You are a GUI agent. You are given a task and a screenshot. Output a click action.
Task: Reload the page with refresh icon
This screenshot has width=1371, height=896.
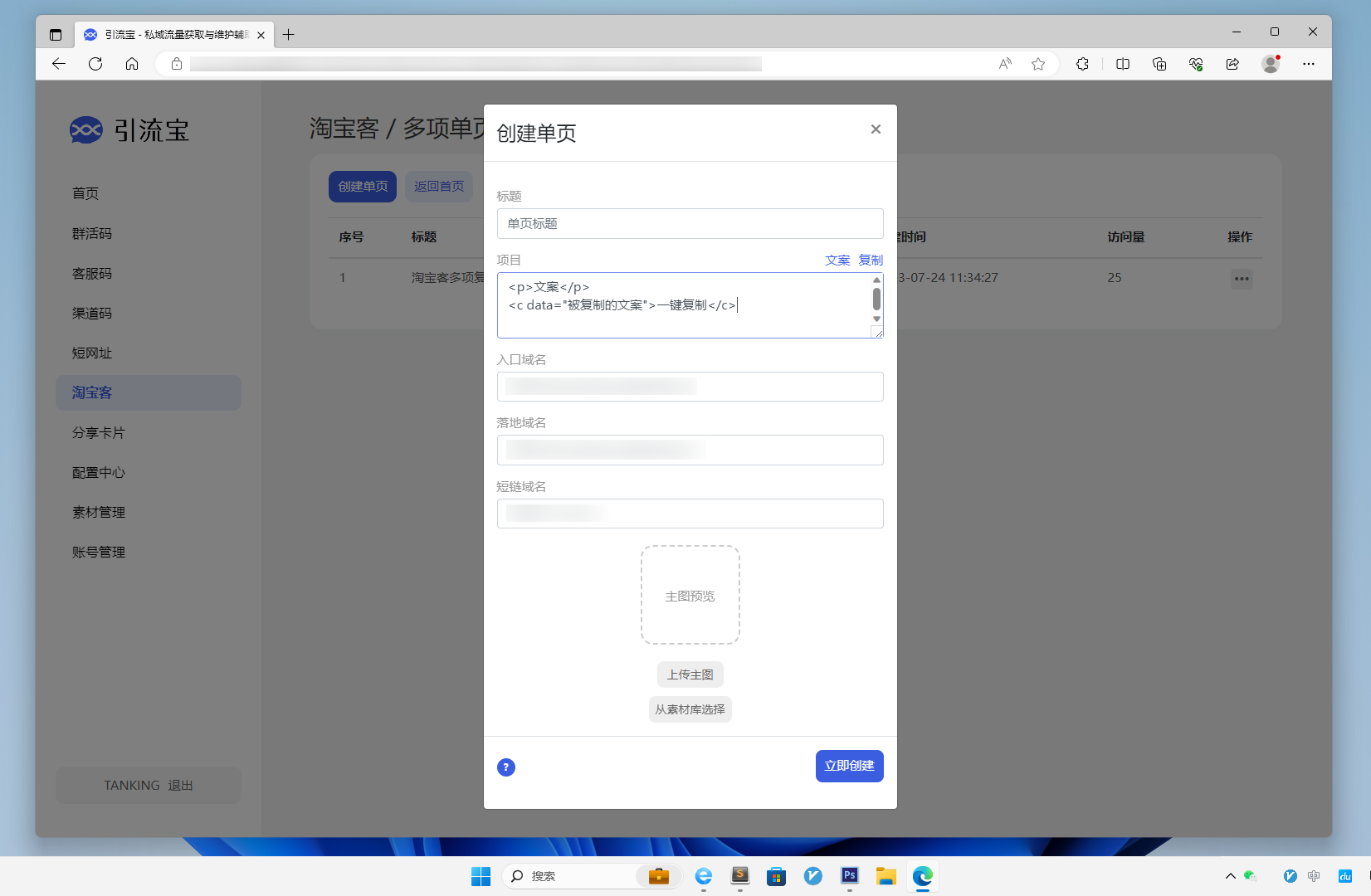point(95,64)
